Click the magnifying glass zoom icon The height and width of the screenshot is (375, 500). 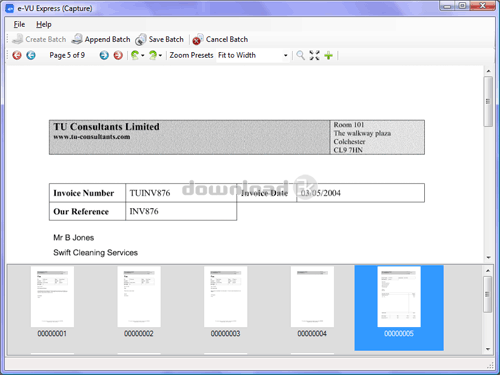click(x=300, y=55)
